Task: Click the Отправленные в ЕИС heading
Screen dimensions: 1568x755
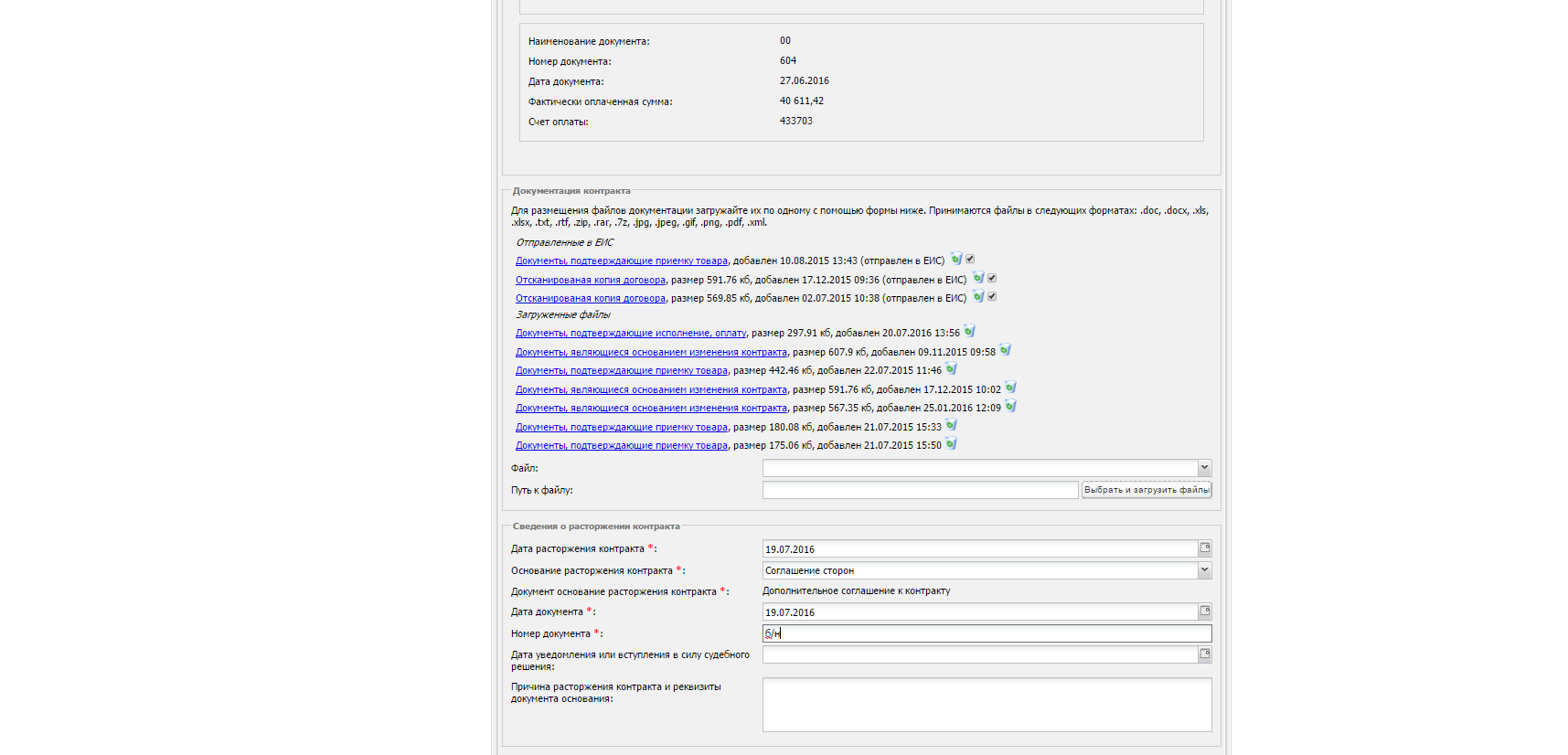Action: (x=565, y=243)
